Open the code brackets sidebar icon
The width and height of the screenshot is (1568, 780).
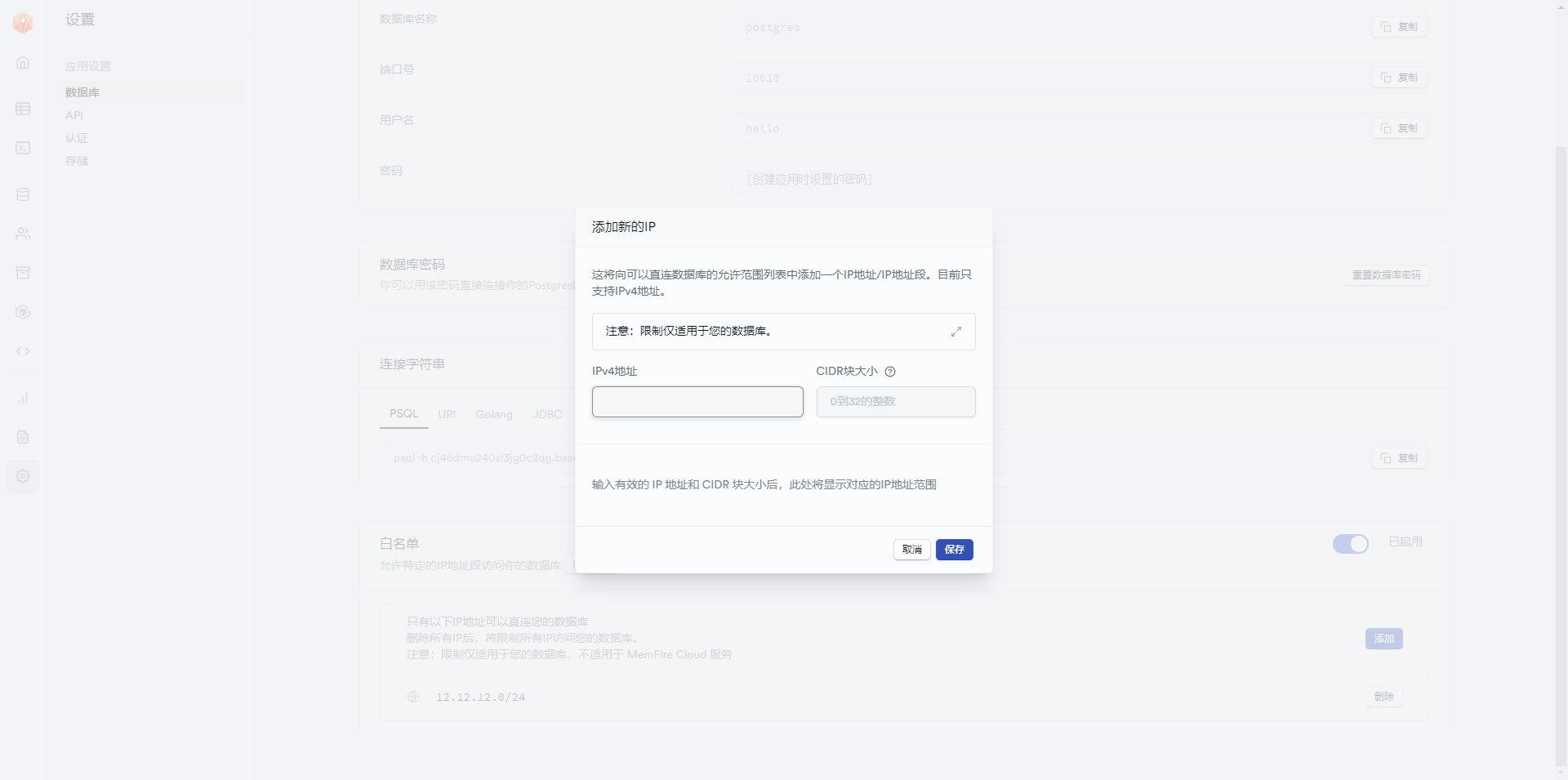tap(23, 351)
